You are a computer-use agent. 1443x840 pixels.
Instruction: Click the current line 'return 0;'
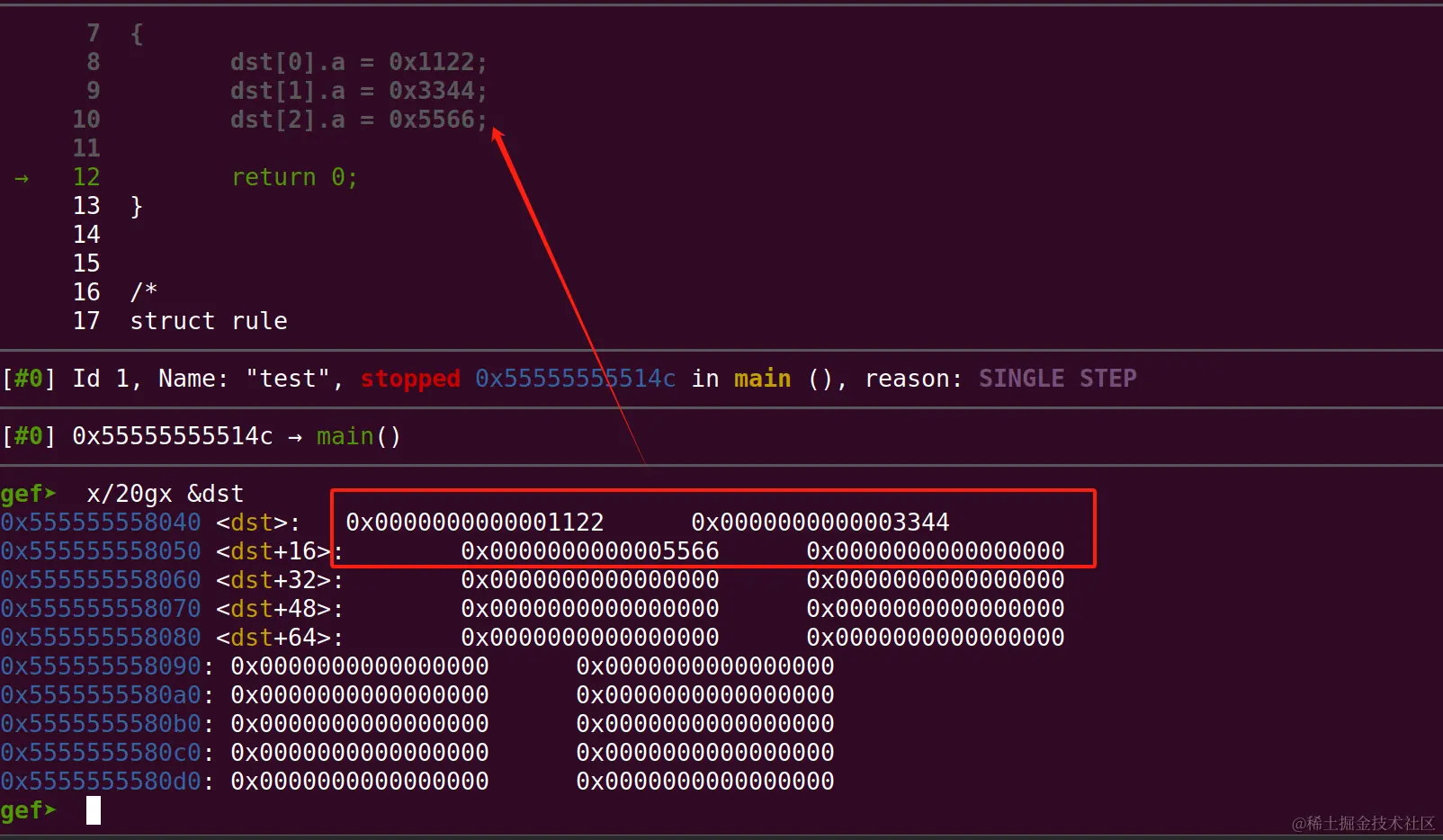(x=295, y=177)
